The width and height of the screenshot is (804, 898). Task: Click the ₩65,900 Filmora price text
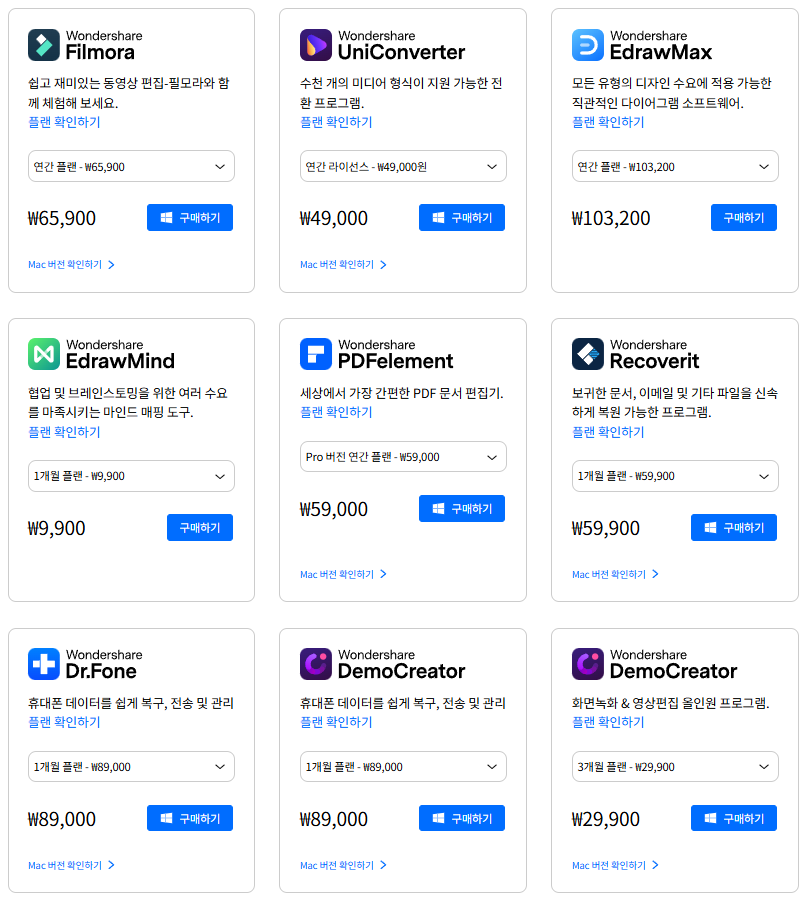coord(62,218)
